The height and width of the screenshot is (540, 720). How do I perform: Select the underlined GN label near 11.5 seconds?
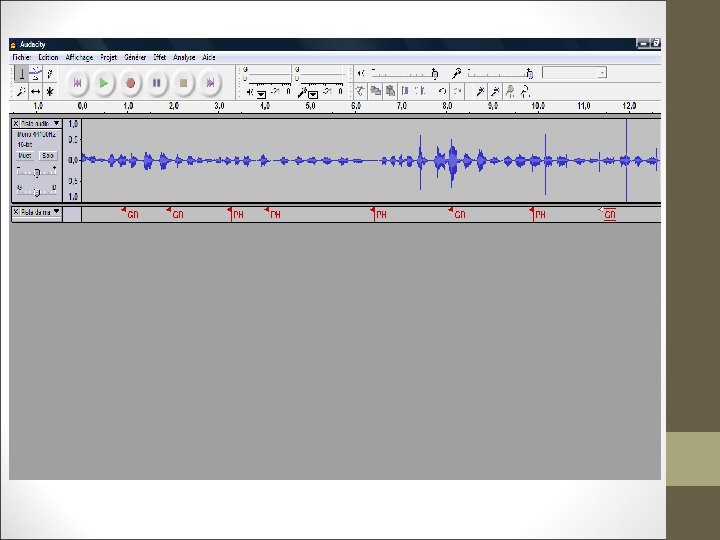click(610, 214)
